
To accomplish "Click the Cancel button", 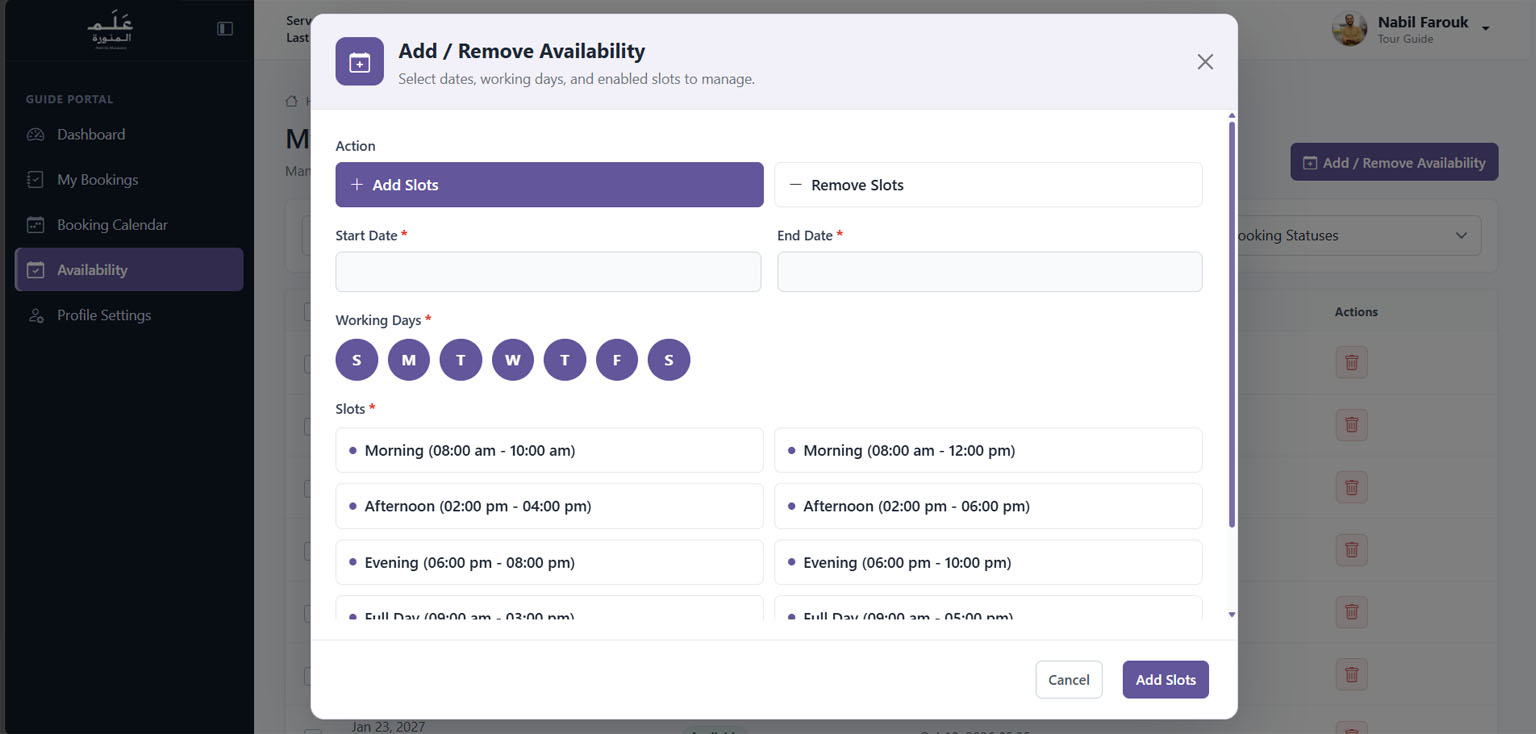I will pyautogui.click(x=1069, y=680).
